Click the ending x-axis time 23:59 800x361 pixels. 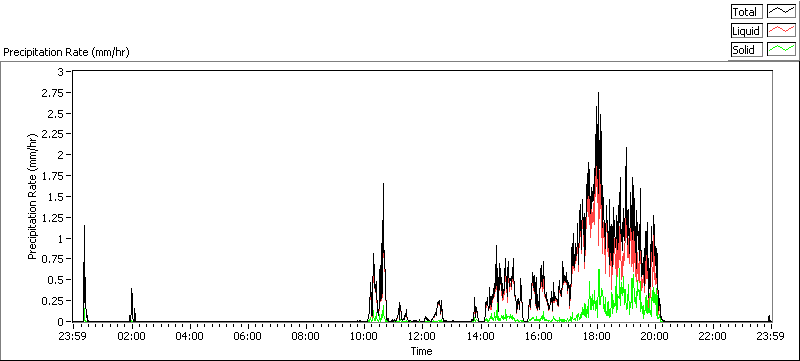tap(771, 336)
